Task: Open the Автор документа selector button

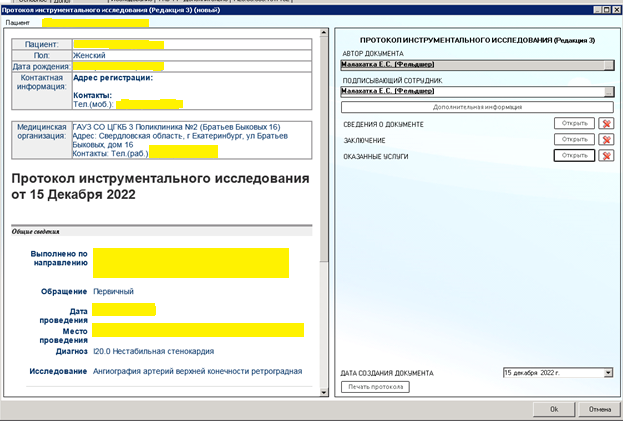Action: click(x=609, y=65)
